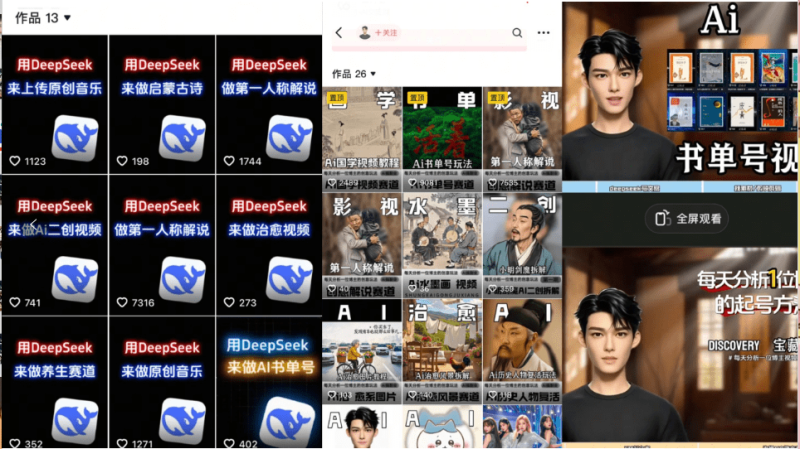This screenshot has width=800, height=449.
Task: Toggle the heart on the 7316-like video
Action: 122,303
